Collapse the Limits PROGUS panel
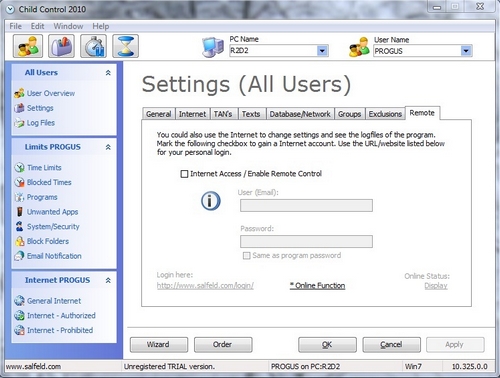The height and width of the screenshot is (378, 500). pos(108,147)
